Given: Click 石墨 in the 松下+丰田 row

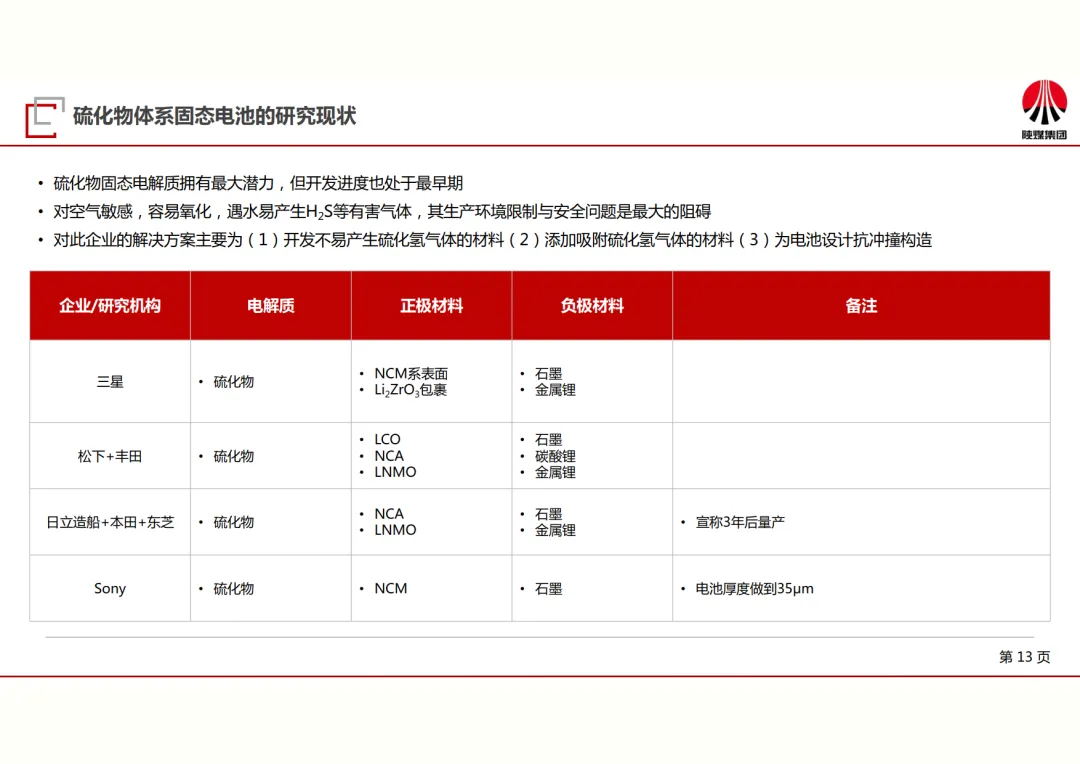Looking at the screenshot, I should click(548, 440).
